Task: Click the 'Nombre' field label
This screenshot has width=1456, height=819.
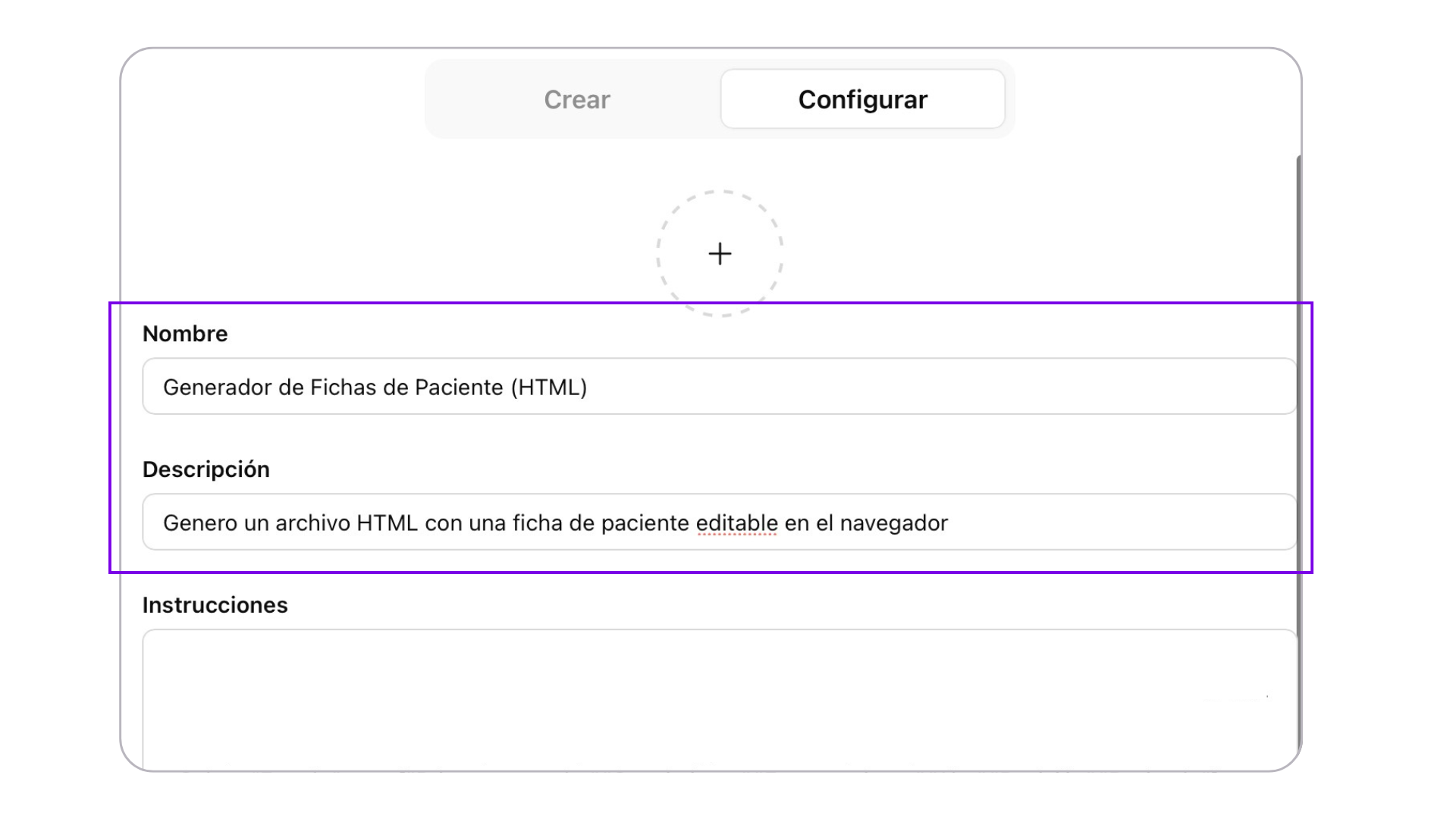Action: pos(185,334)
